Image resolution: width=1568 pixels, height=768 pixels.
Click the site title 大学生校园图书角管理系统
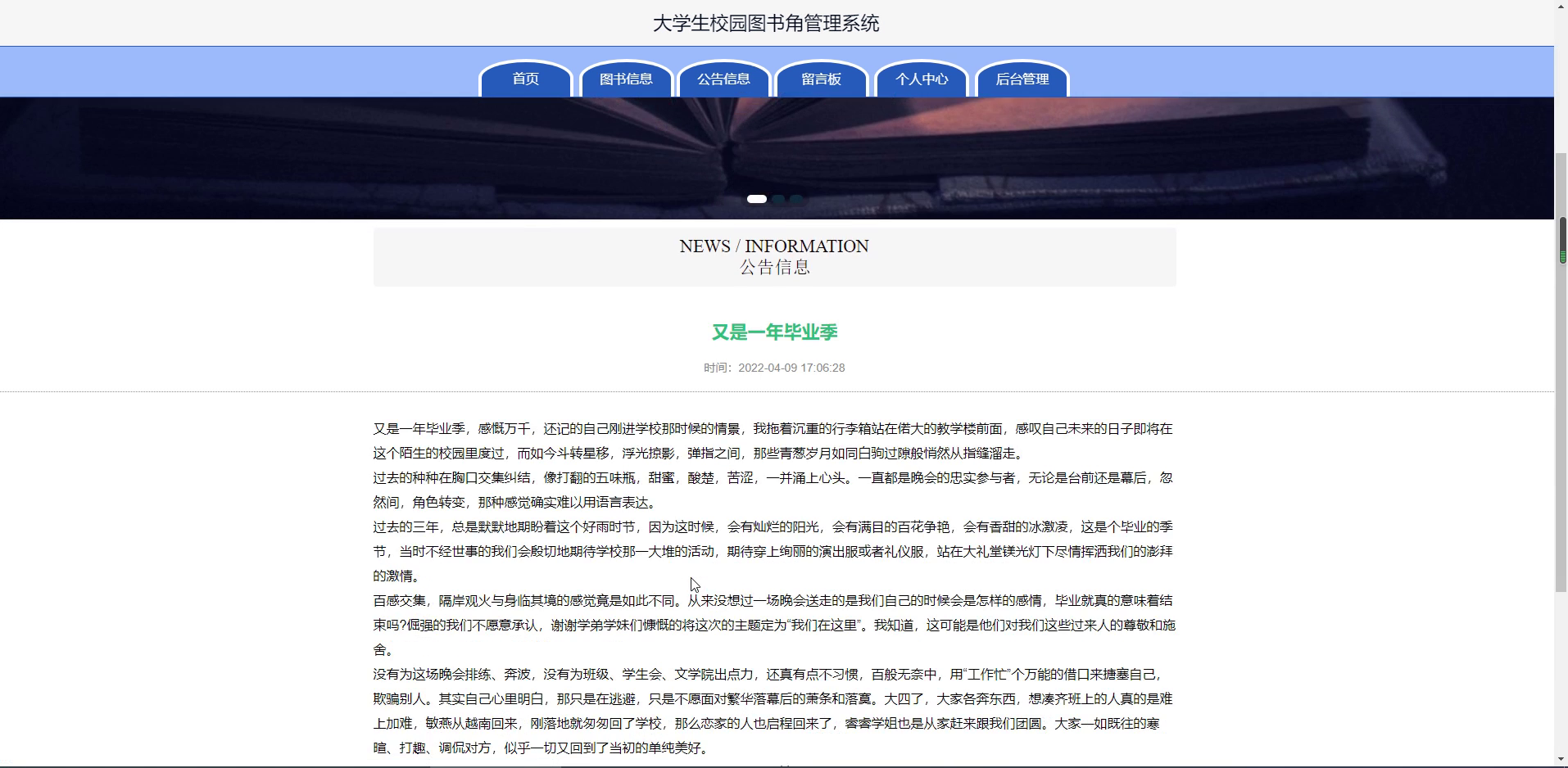click(766, 23)
